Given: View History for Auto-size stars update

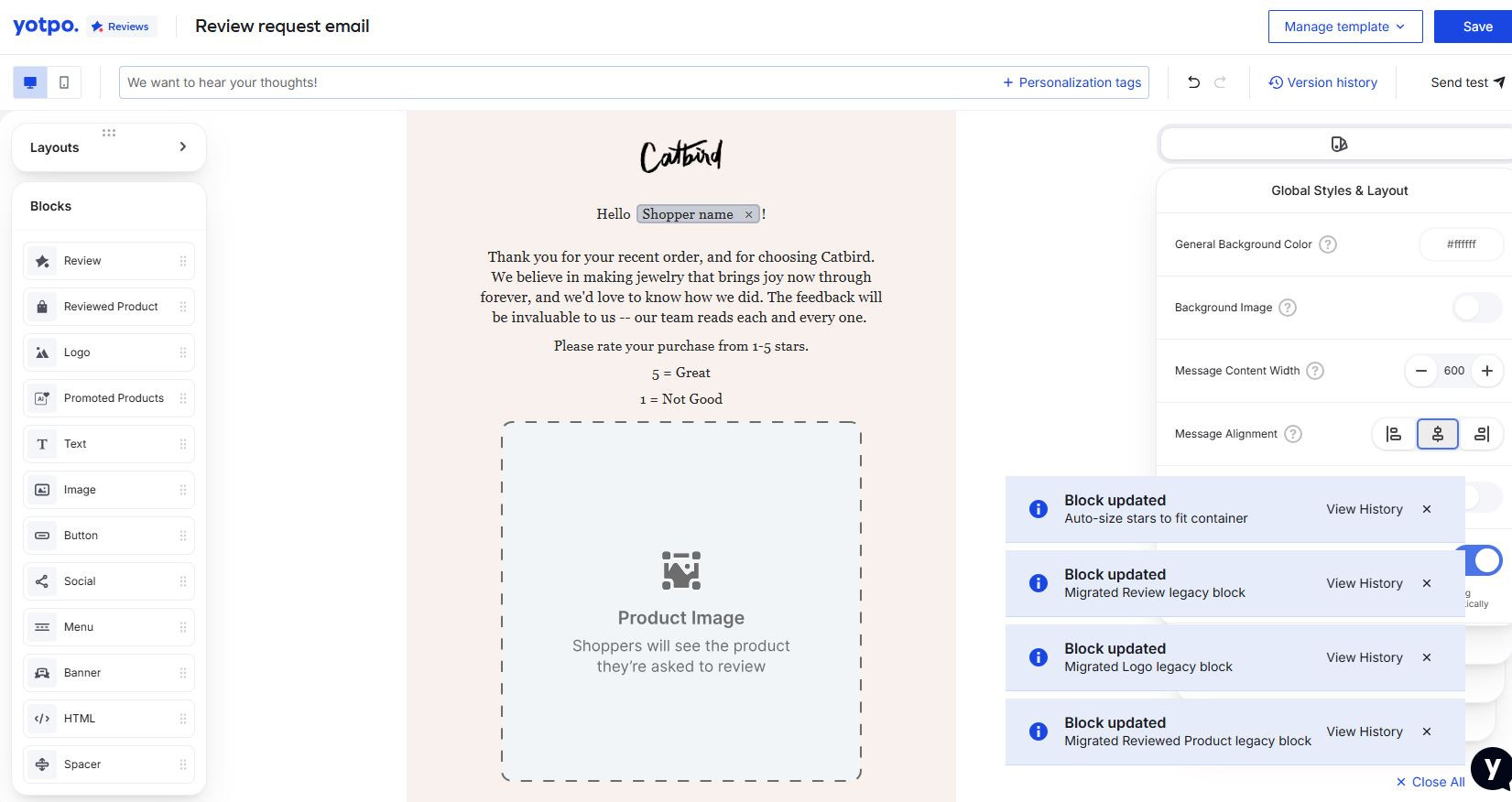Looking at the screenshot, I should click(1365, 509).
